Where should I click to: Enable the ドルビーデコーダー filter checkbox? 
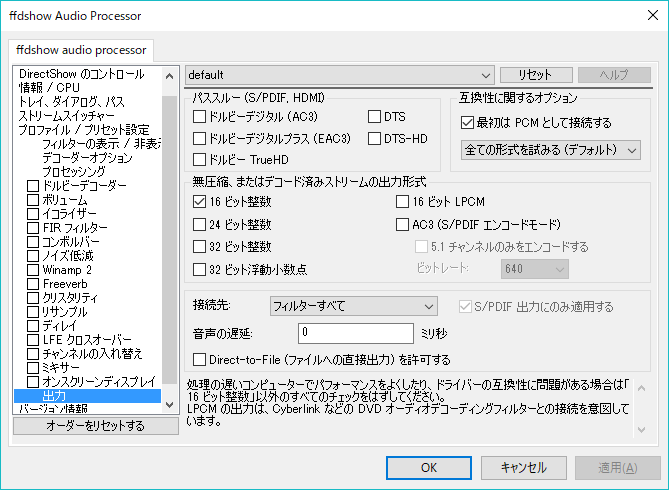[x=33, y=186]
